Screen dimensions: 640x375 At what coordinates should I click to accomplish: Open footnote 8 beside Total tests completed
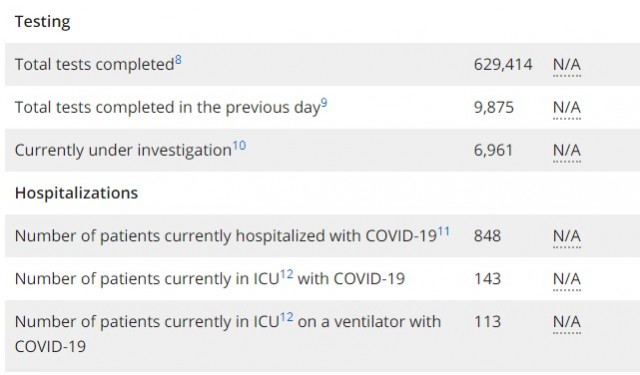coord(178,61)
